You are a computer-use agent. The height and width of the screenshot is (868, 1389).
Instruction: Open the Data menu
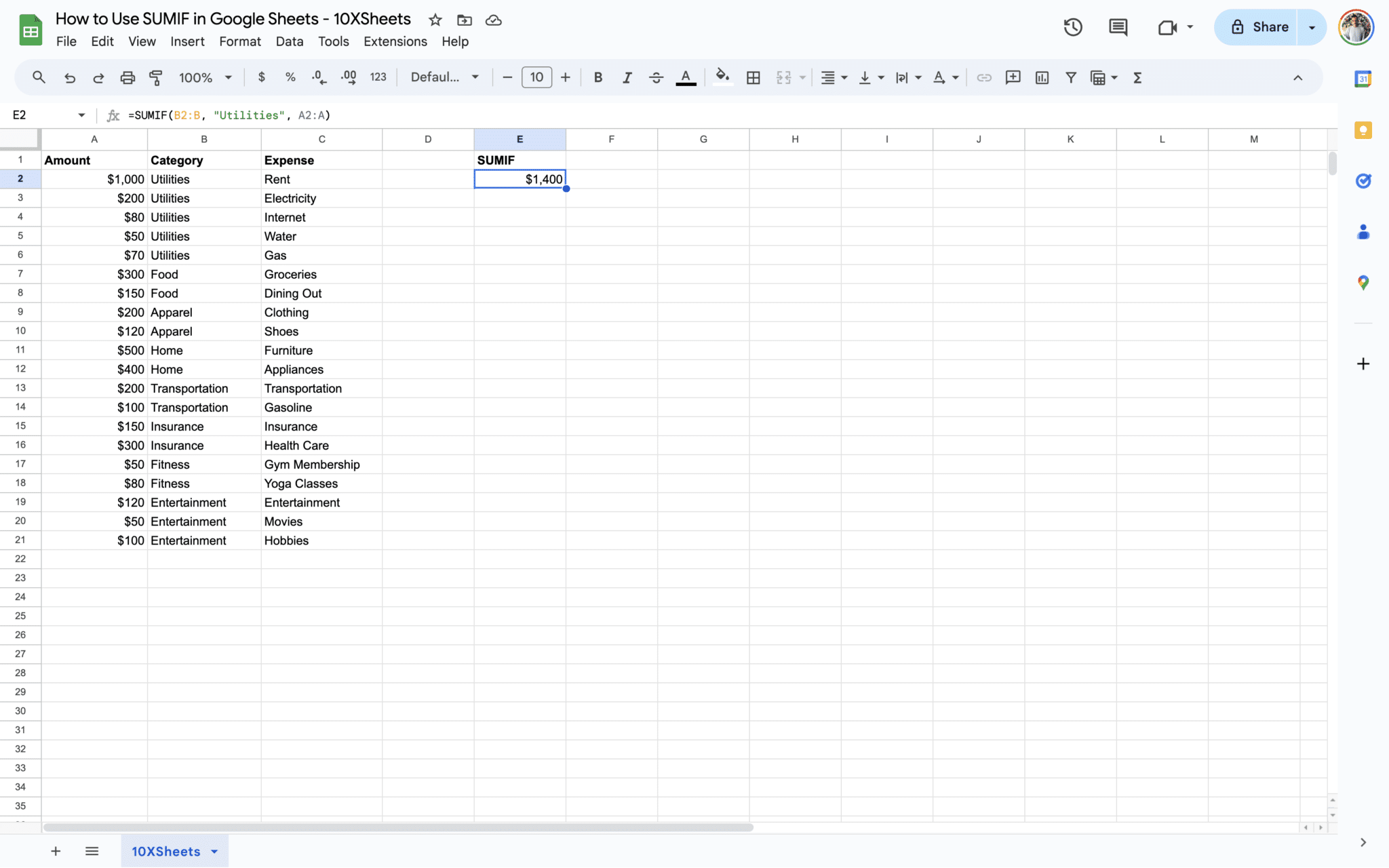[289, 41]
